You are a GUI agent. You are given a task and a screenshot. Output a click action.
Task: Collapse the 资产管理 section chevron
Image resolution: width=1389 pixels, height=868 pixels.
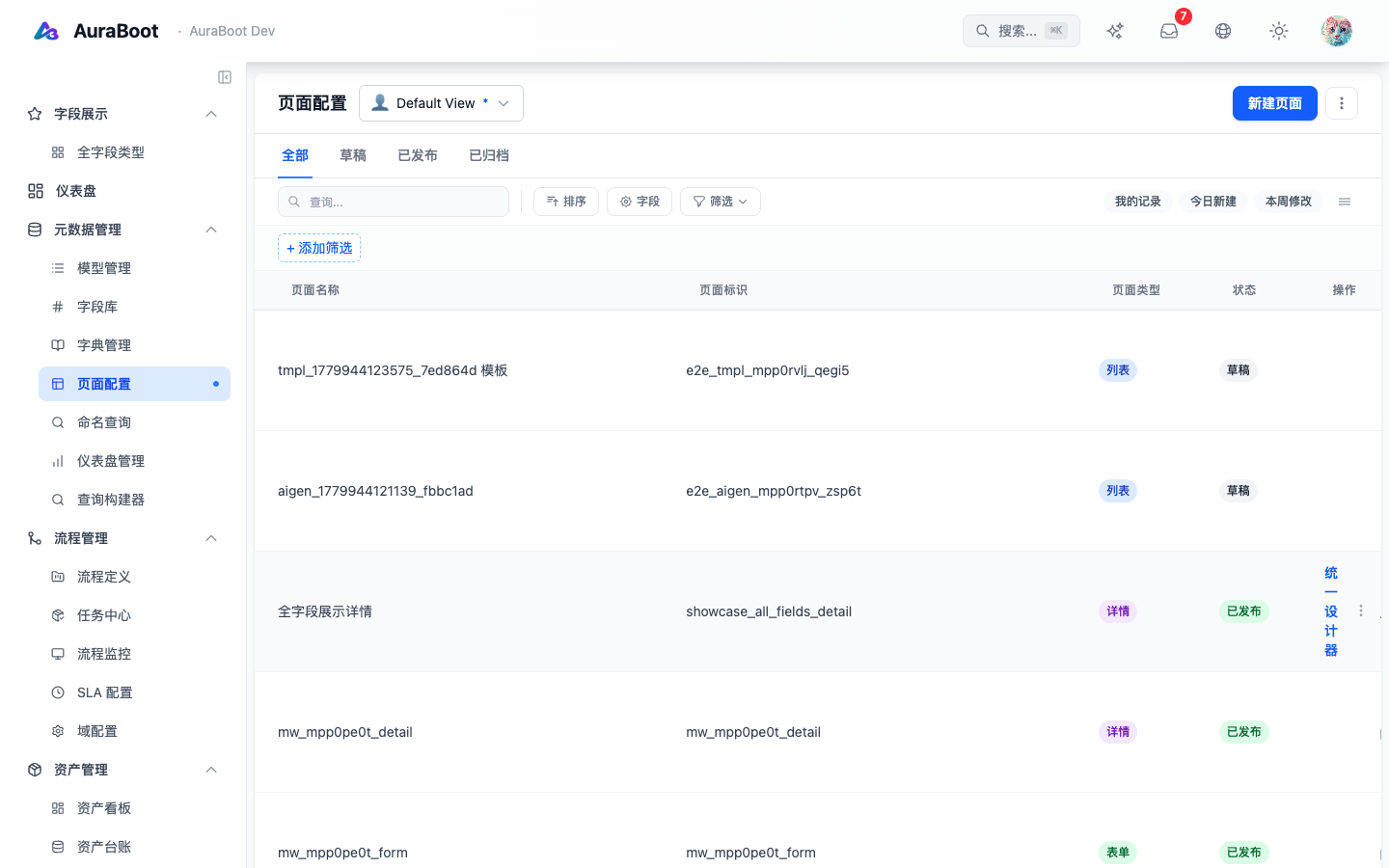point(211,770)
